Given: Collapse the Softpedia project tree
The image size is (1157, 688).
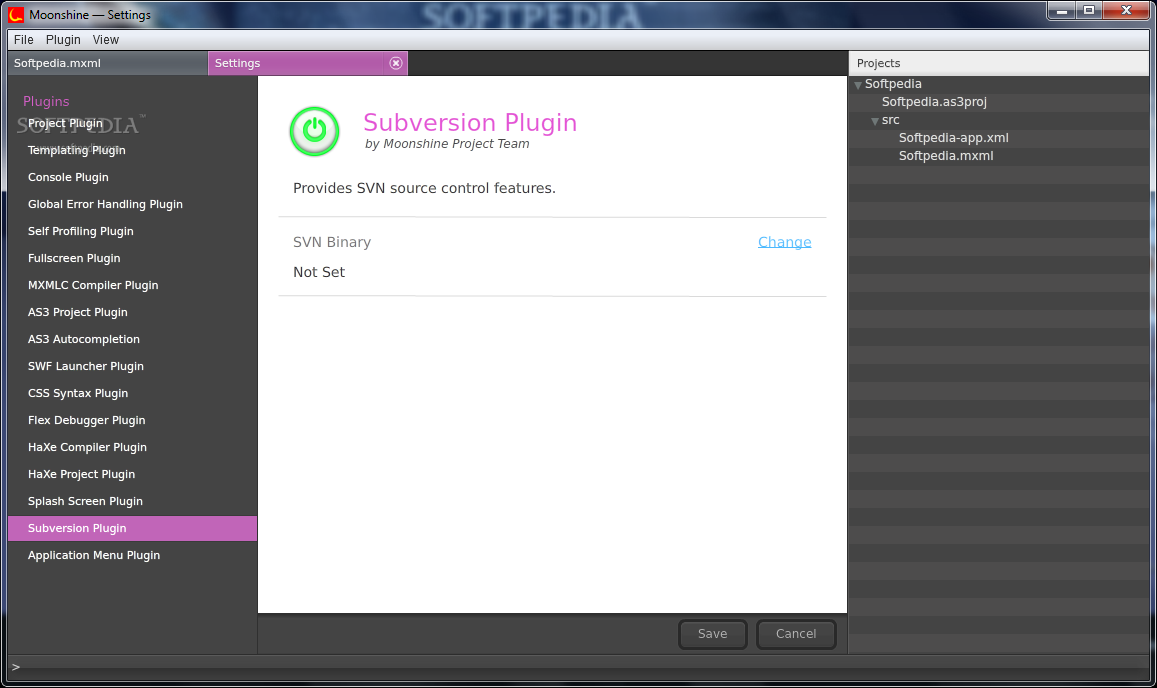Looking at the screenshot, I should coord(858,85).
